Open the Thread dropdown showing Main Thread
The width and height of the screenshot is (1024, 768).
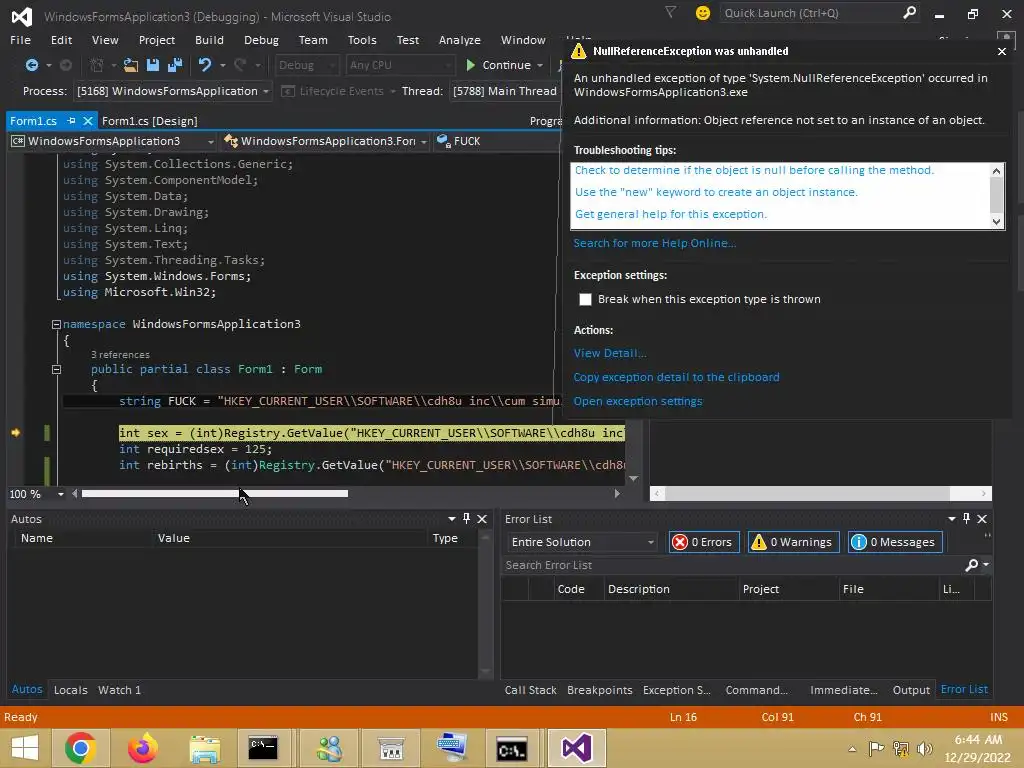[504, 91]
